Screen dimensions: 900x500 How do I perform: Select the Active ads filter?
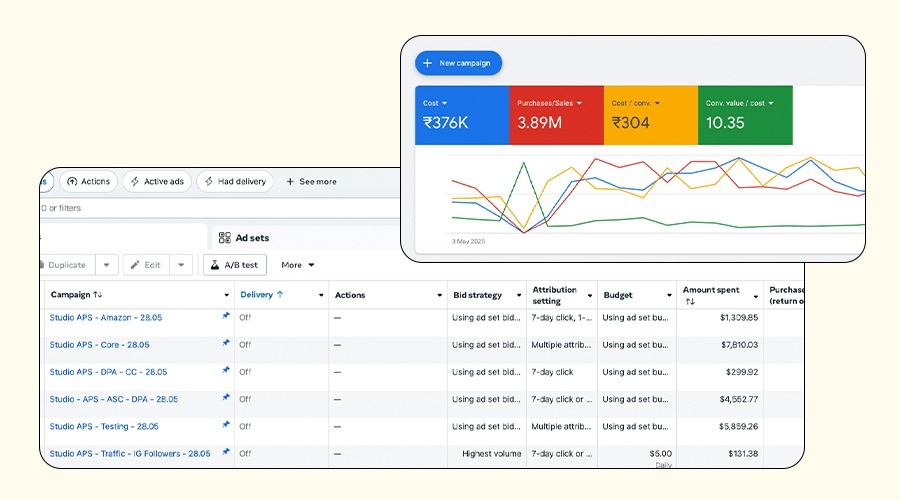pyautogui.click(x=156, y=181)
